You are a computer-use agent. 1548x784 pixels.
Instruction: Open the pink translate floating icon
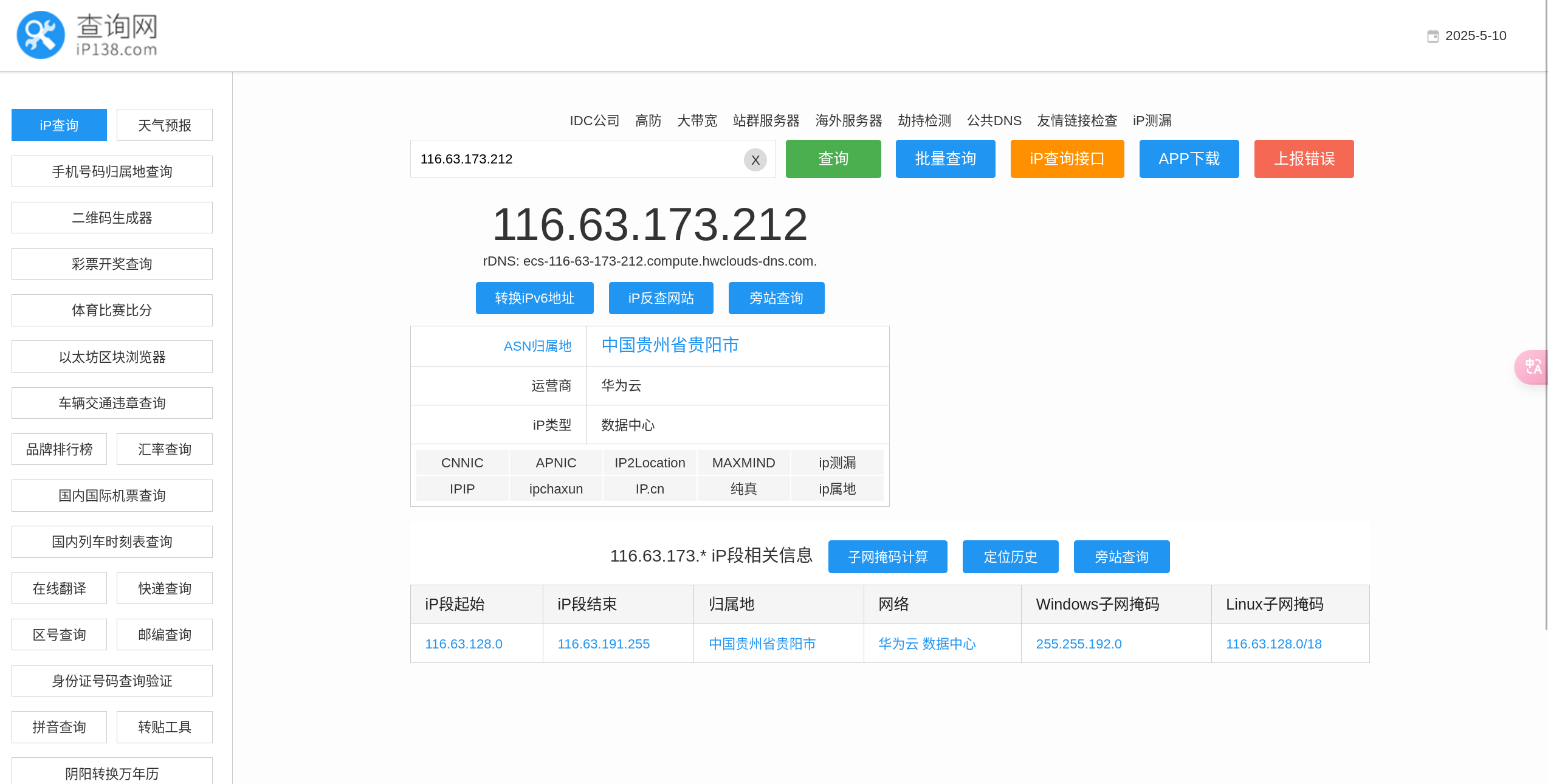[x=1532, y=367]
